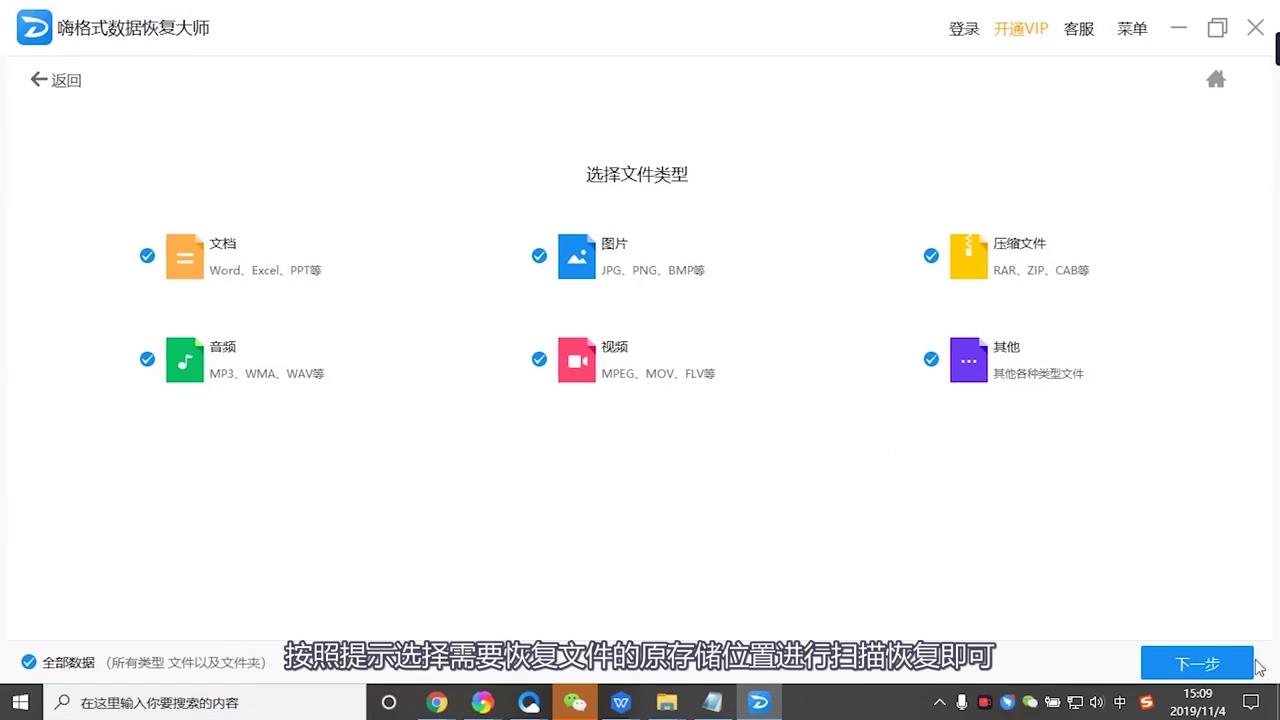Return home via the house icon
This screenshot has width=1280, height=720.
[1216, 79]
